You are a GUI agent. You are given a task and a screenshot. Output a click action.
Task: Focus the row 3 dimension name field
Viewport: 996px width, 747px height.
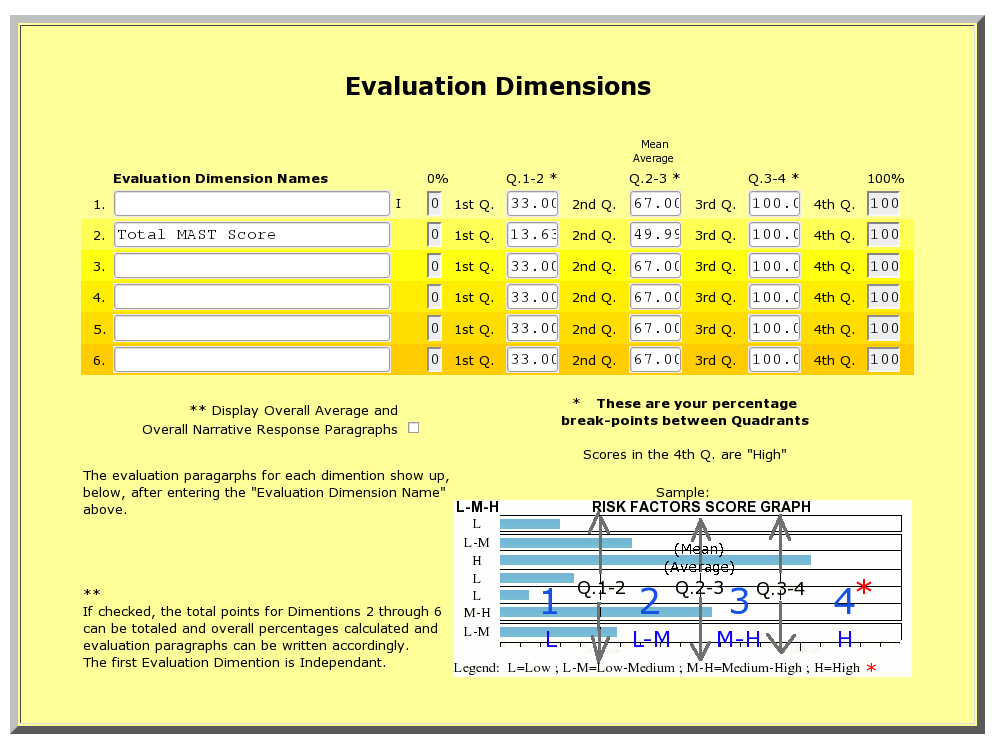[252, 266]
